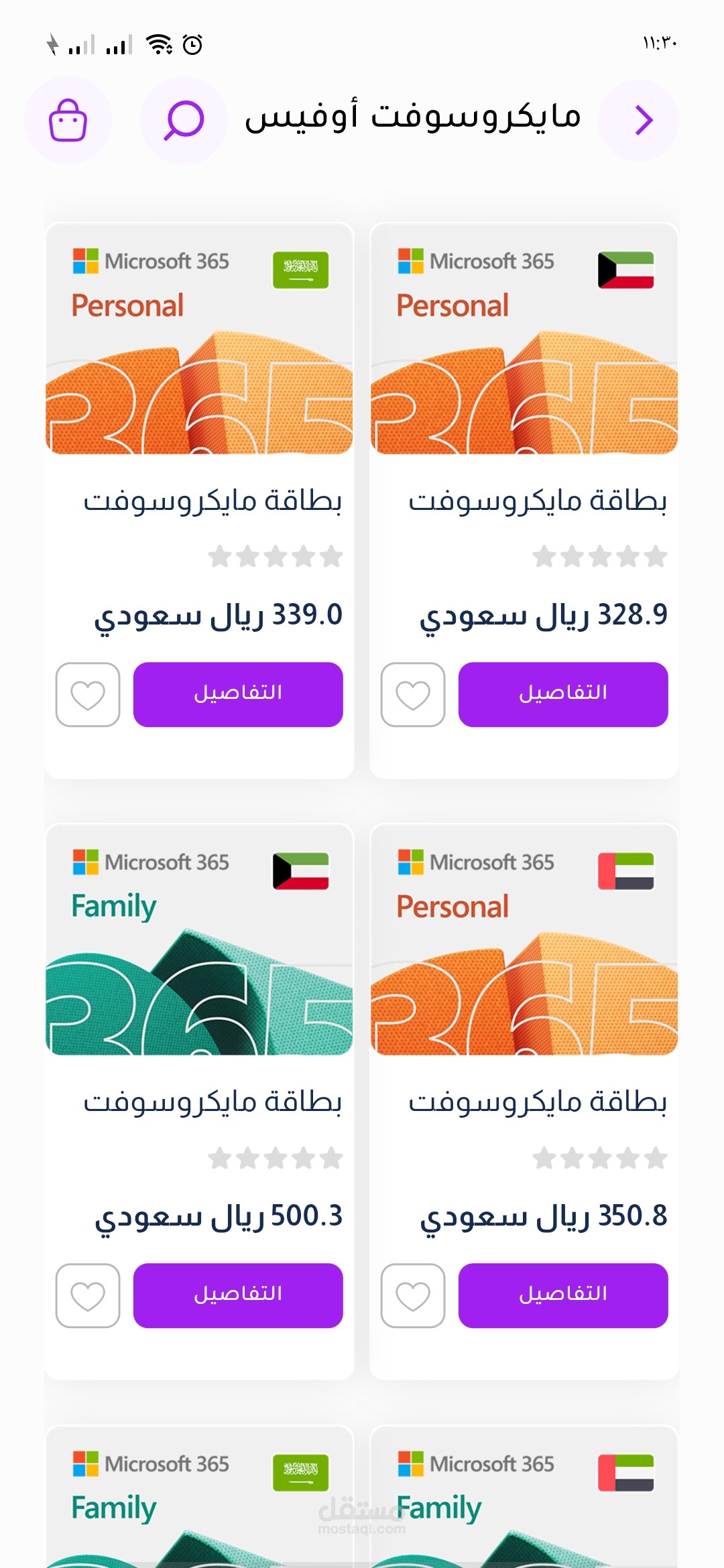Screen dimensions: 724x1568
Task: View details of the 500.3 riyal Family card
Action: pos(238,1296)
